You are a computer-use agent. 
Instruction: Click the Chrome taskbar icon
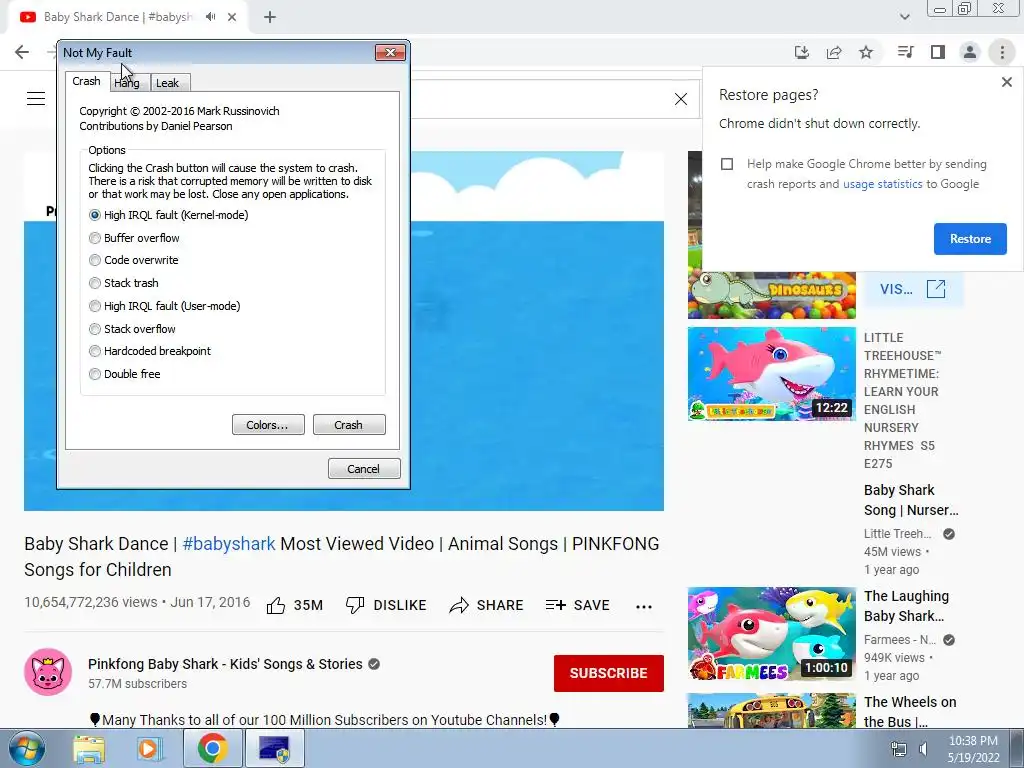pyautogui.click(x=212, y=748)
